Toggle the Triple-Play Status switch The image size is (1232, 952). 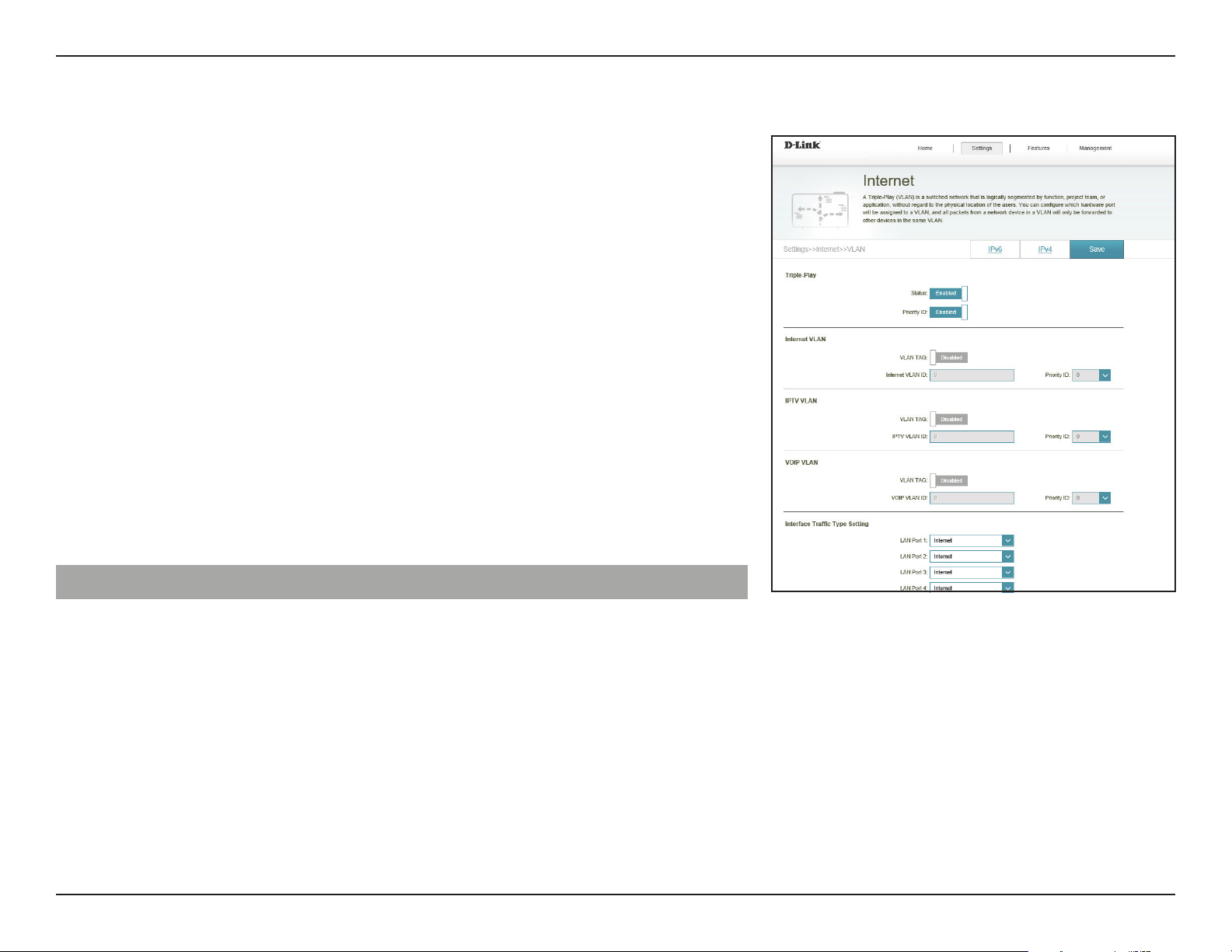click(x=948, y=293)
